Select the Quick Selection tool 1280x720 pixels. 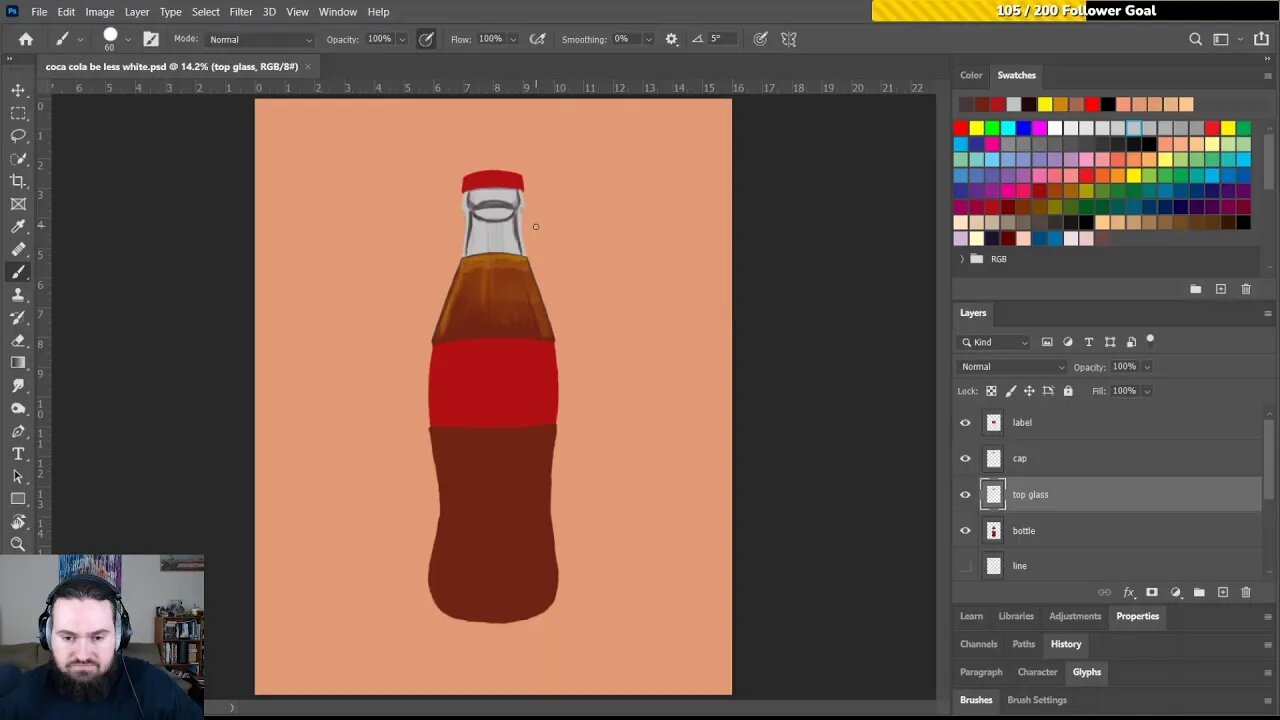tap(18, 159)
